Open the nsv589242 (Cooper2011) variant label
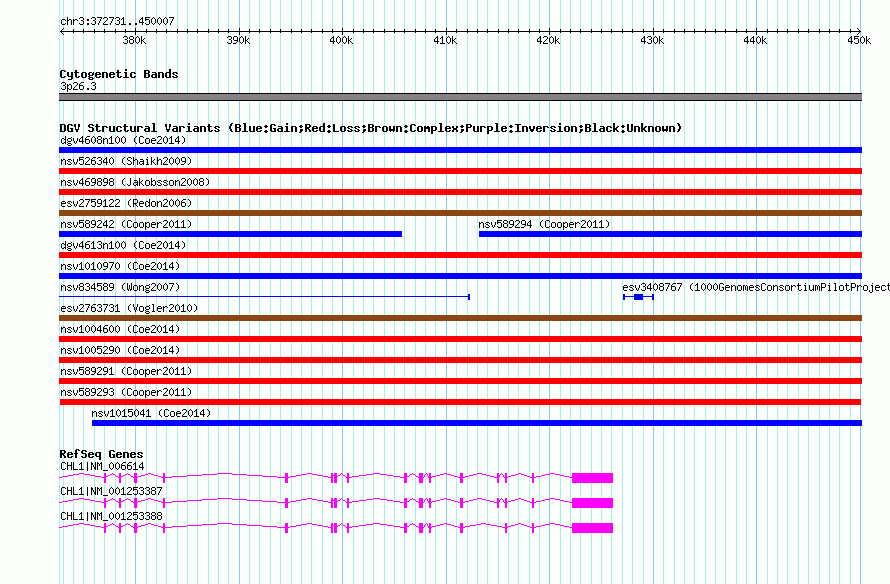This screenshot has width=890, height=584. point(126,224)
